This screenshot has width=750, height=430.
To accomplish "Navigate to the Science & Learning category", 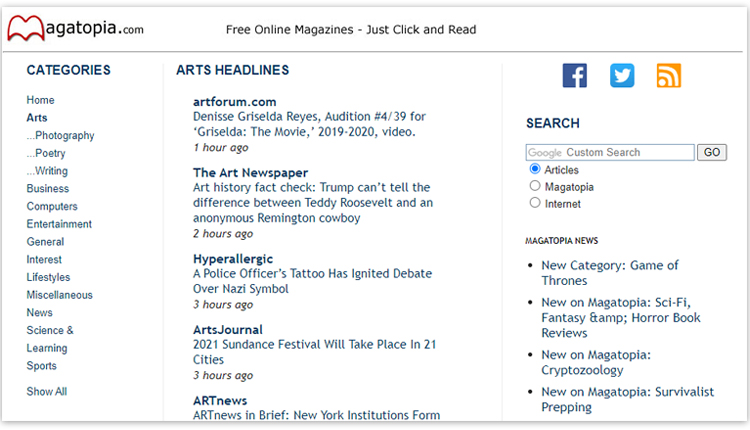I will tap(50, 339).
